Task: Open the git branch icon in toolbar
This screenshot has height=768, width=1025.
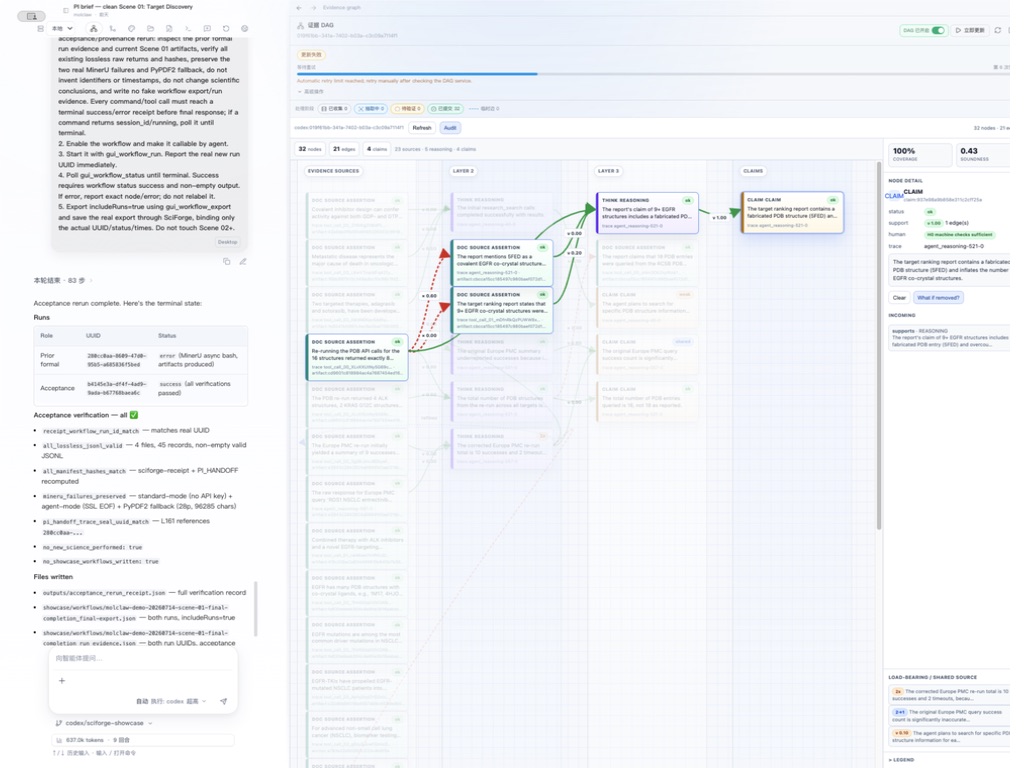Action: pyautogui.click(x=112, y=29)
